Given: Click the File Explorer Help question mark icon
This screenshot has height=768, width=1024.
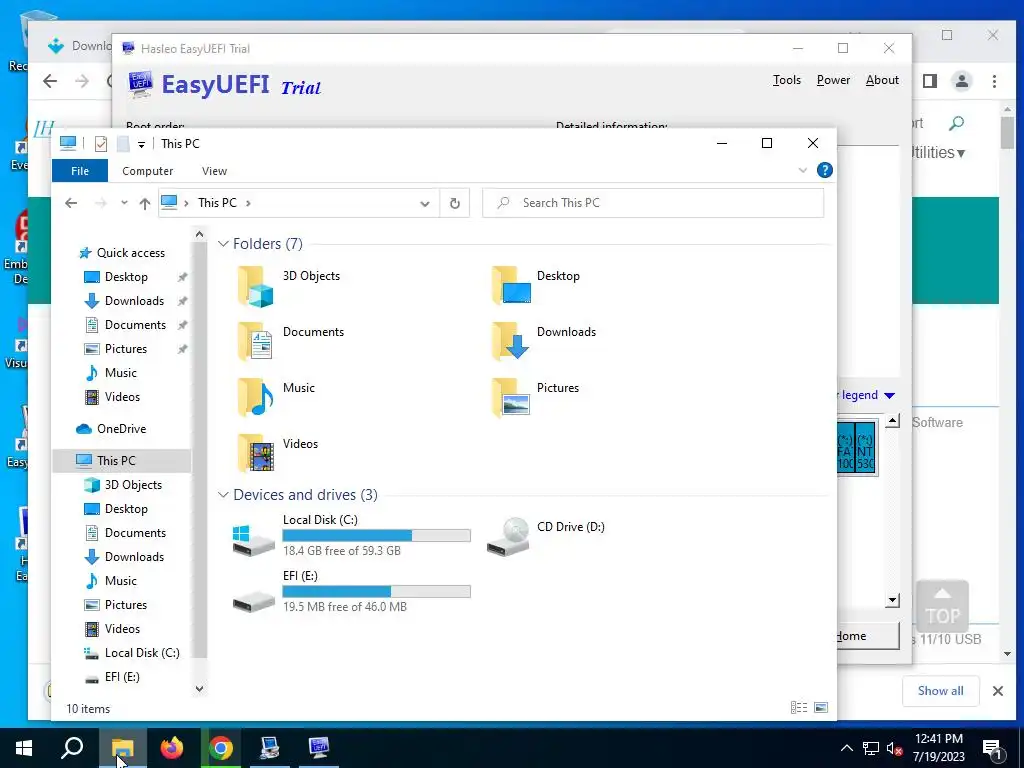Looking at the screenshot, I should (825, 170).
